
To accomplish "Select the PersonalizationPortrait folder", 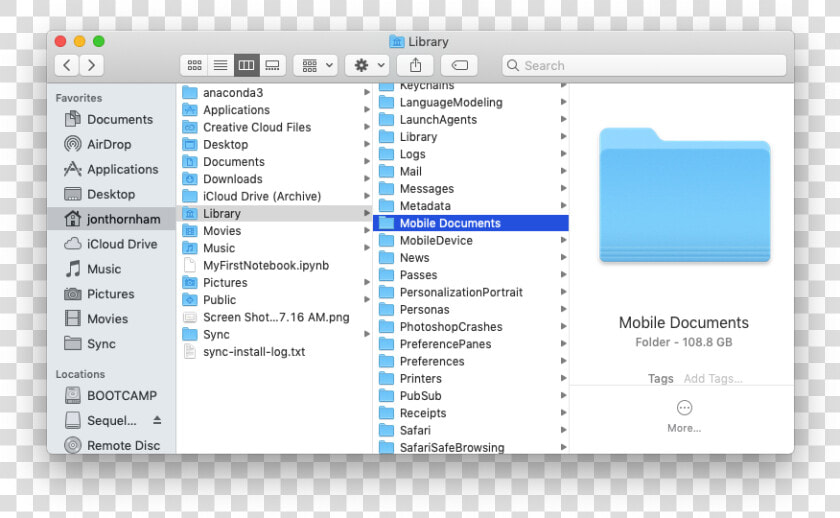I will click(471, 292).
